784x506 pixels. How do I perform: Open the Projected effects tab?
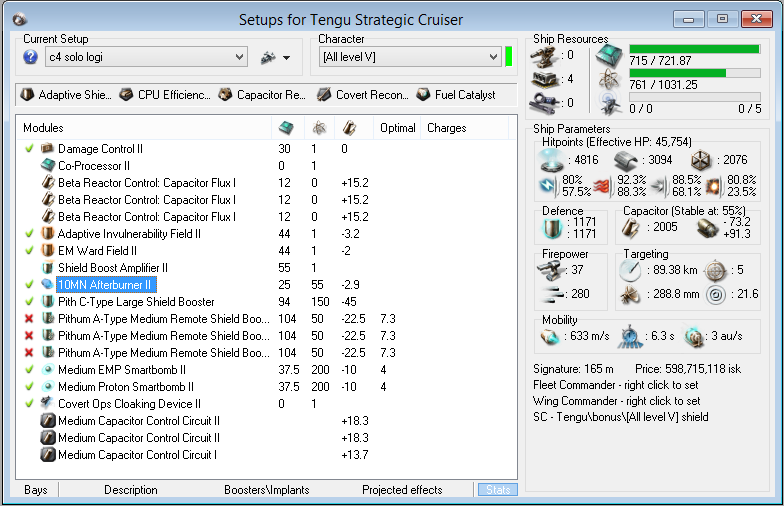pyautogui.click(x=402, y=490)
